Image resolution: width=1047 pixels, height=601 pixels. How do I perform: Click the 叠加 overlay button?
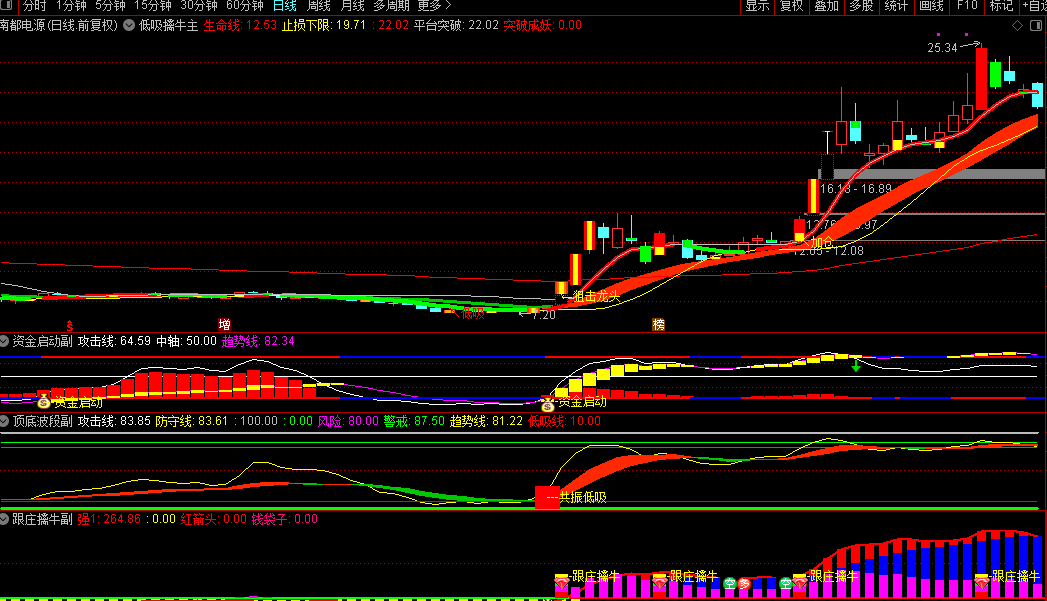click(x=827, y=6)
